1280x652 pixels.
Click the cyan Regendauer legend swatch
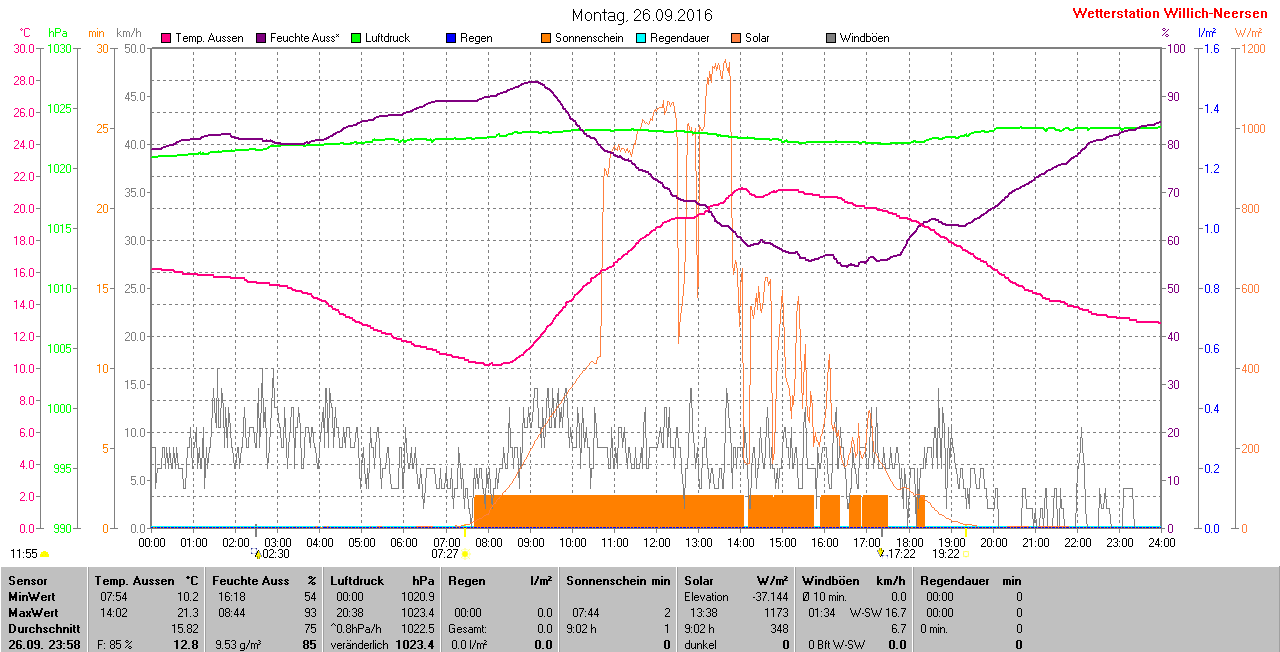(x=641, y=38)
